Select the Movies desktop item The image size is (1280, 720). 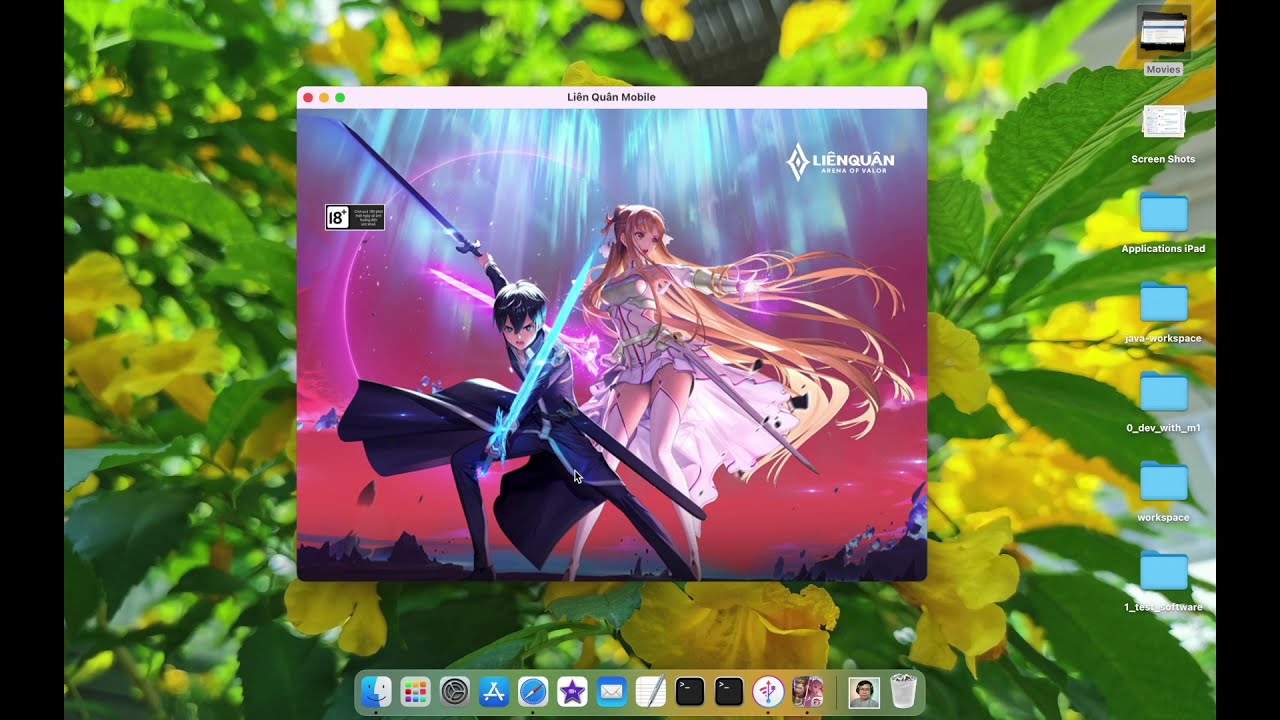(x=1164, y=40)
